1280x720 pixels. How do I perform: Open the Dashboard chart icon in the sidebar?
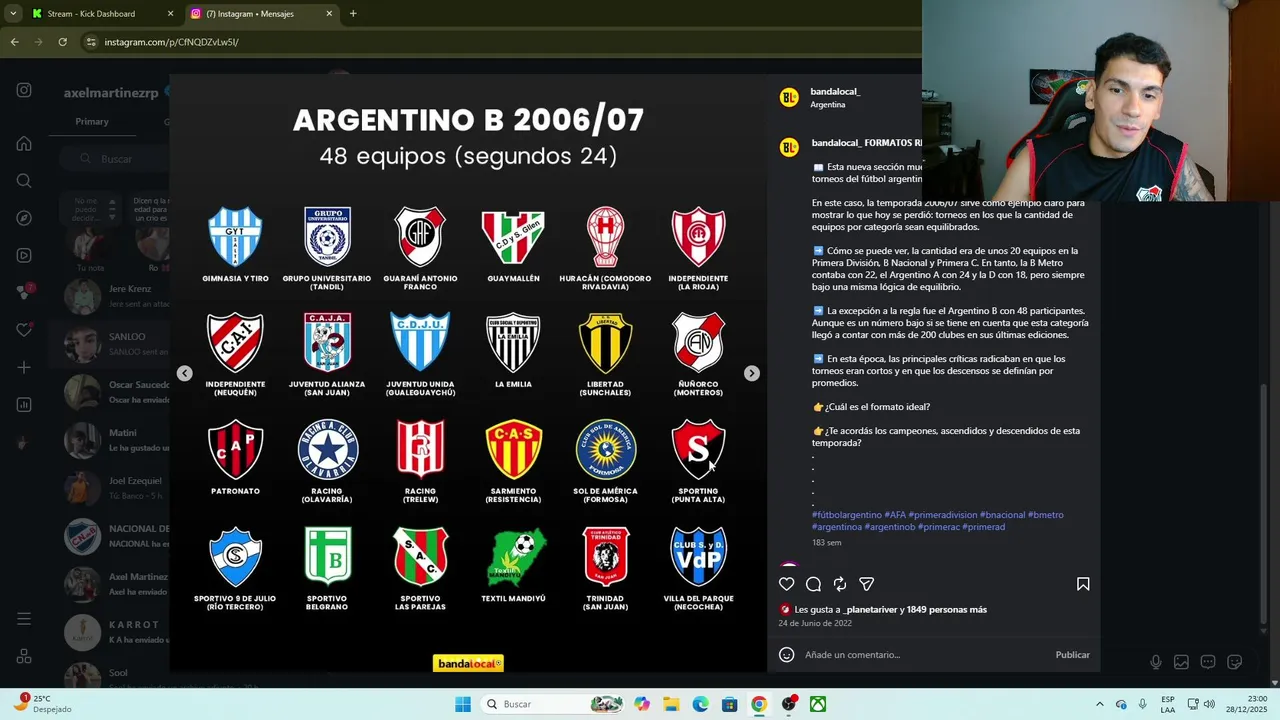24,405
